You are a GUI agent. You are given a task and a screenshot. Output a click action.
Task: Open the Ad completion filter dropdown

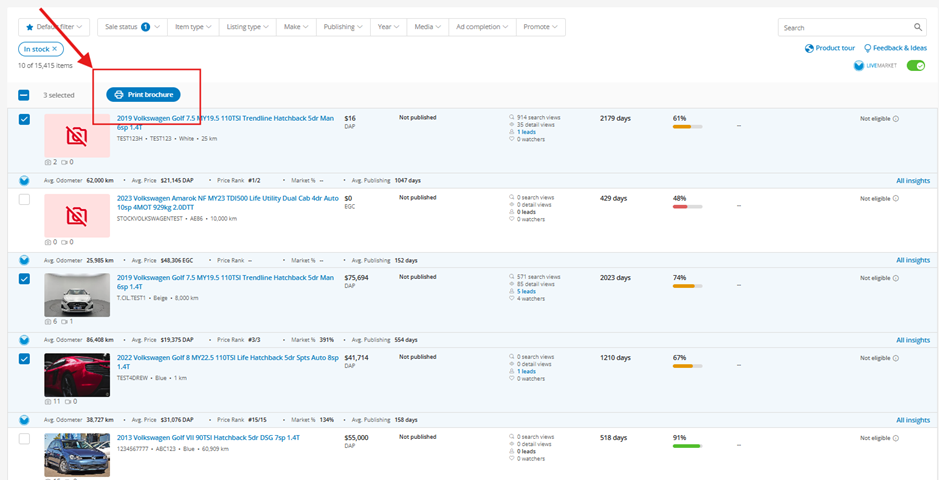(x=481, y=27)
